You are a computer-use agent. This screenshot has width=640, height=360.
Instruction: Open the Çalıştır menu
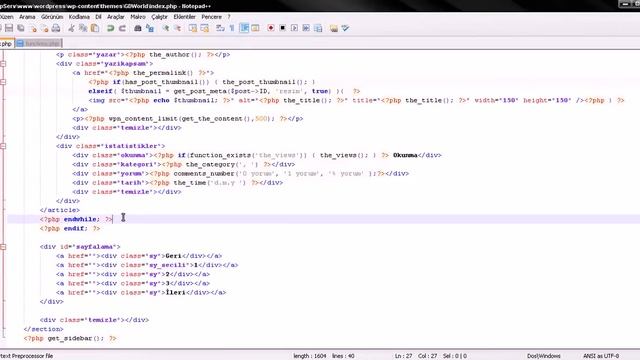159,17
